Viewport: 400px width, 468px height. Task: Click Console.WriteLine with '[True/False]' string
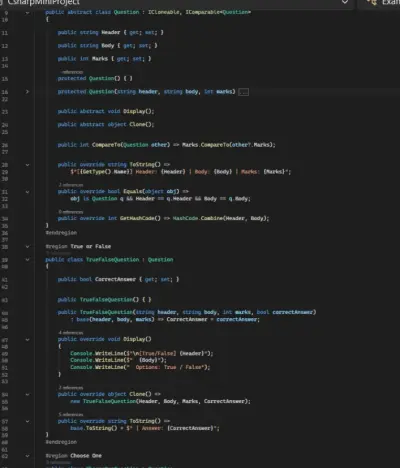click(x=141, y=353)
